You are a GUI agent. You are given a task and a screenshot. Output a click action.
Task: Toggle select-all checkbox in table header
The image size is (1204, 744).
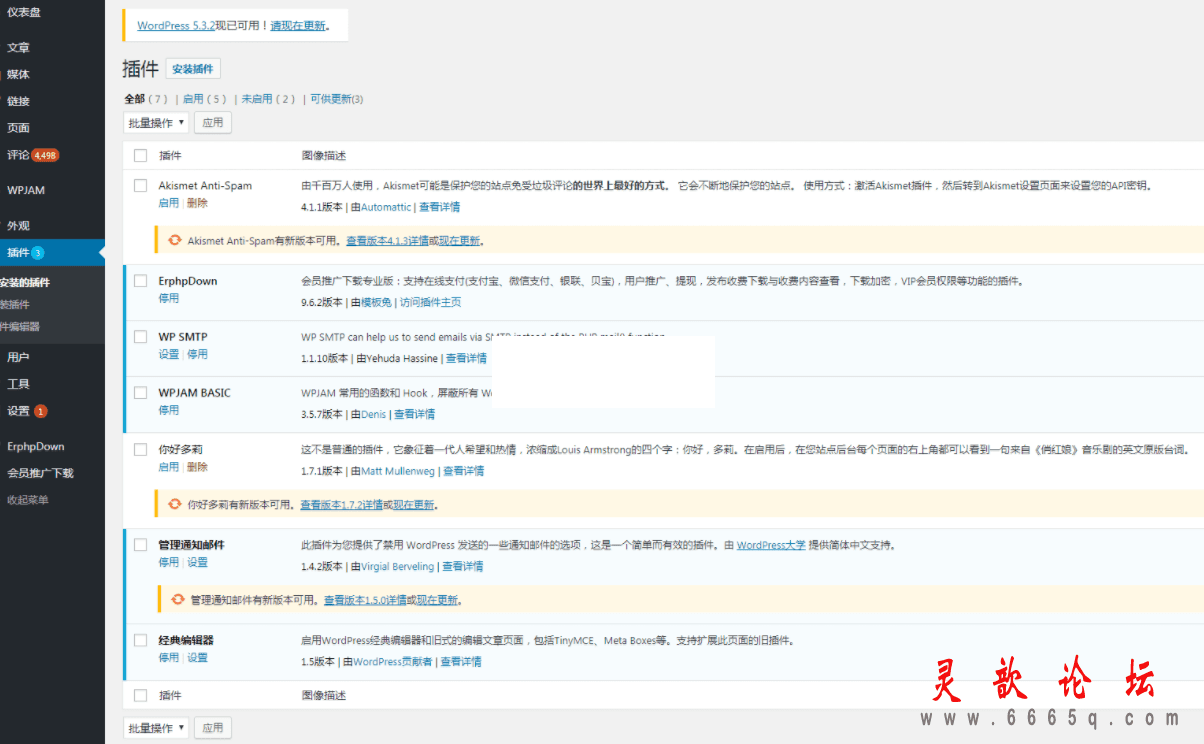pos(140,155)
